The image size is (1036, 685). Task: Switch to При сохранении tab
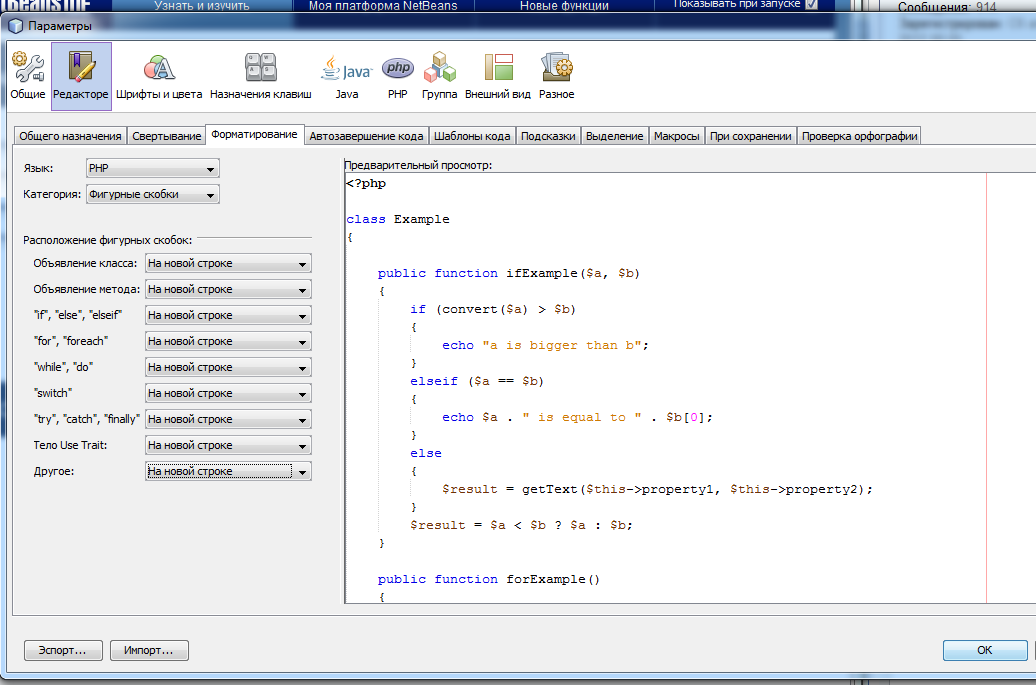click(751, 135)
